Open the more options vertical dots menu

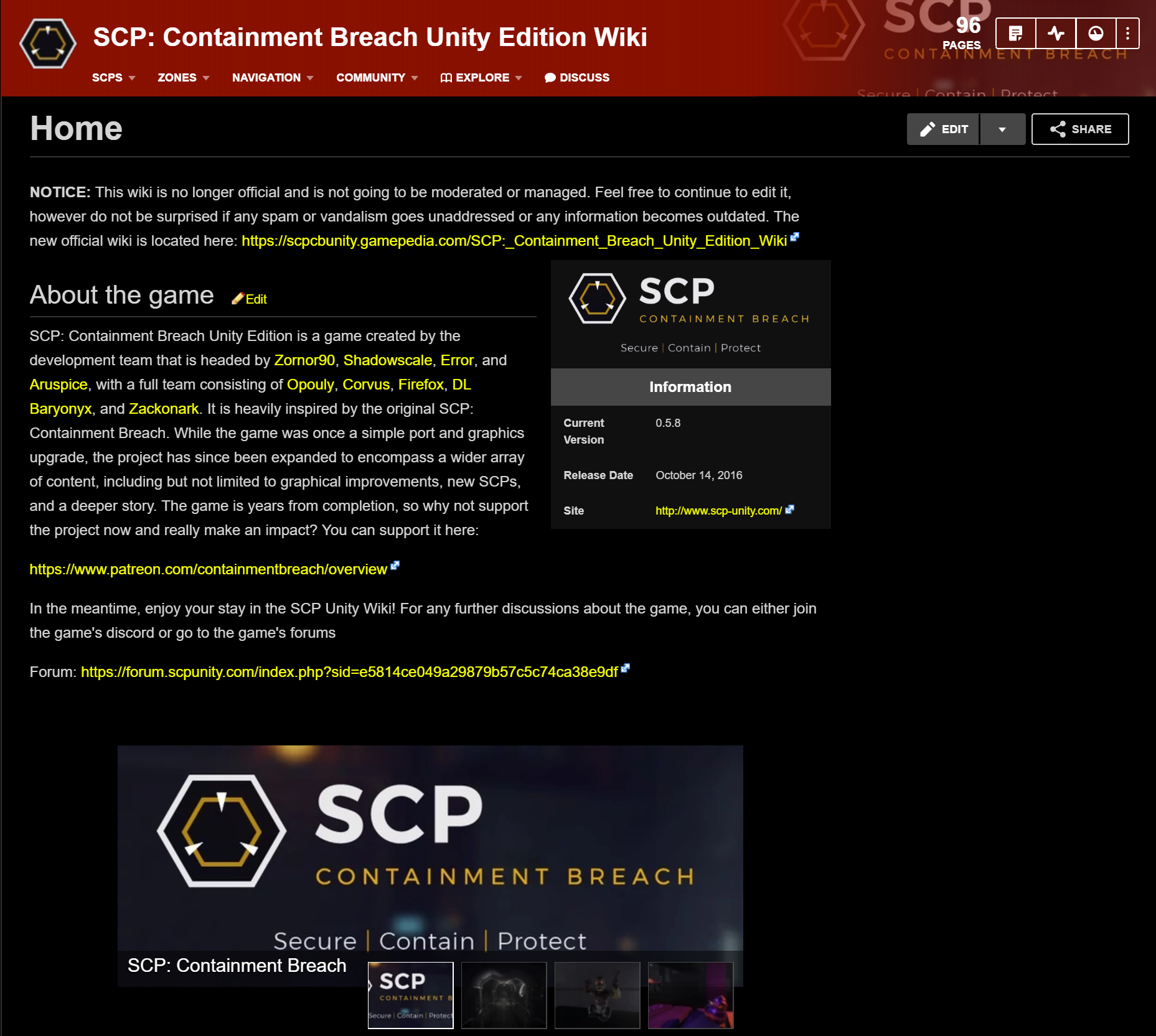[x=1127, y=33]
